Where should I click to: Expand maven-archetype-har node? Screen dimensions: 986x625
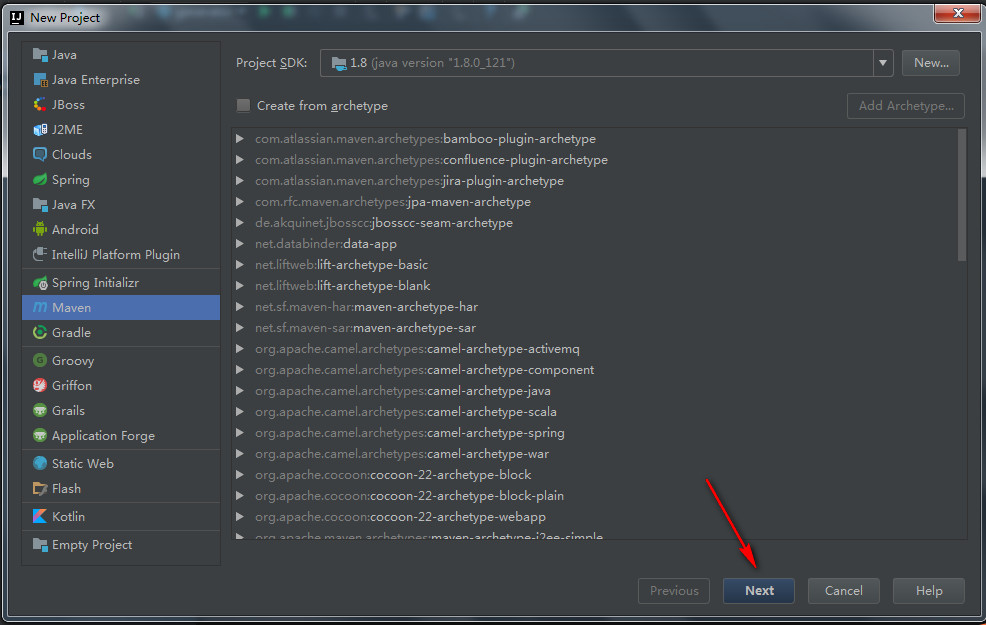pyautogui.click(x=240, y=307)
